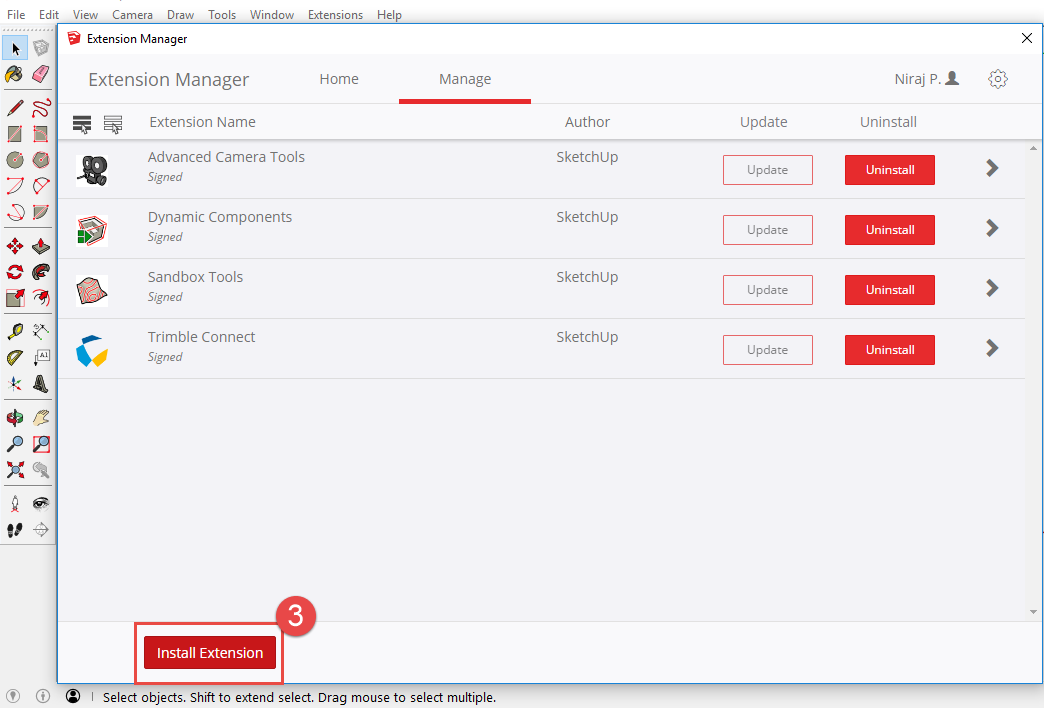Select the yellow Protractor tool
Viewport: 1044px width, 708px height.
coord(15,358)
